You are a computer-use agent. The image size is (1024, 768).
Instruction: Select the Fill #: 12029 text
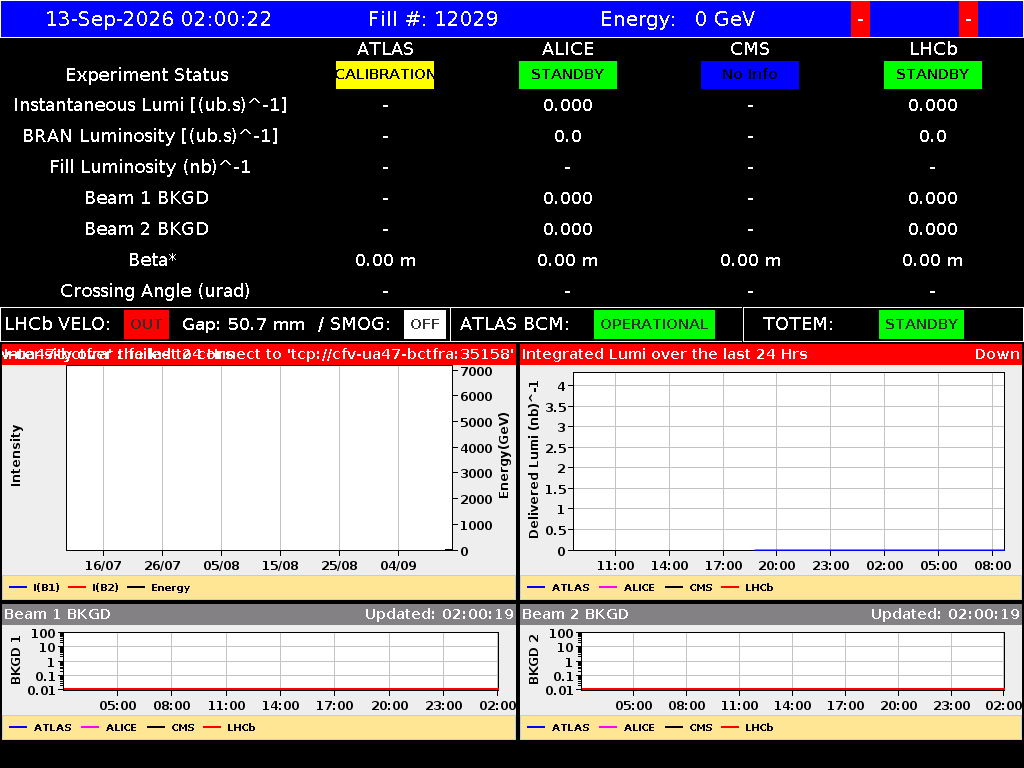coord(433,19)
